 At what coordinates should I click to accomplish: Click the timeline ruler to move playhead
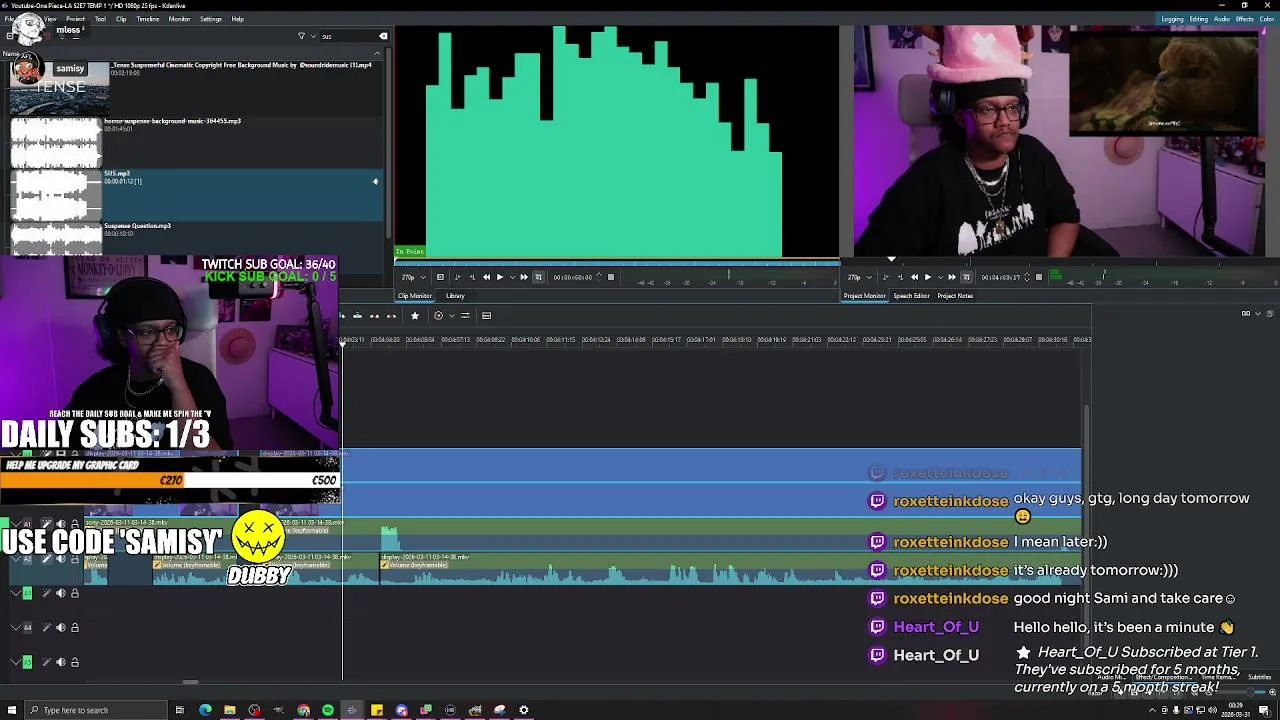pyautogui.click(x=715, y=340)
